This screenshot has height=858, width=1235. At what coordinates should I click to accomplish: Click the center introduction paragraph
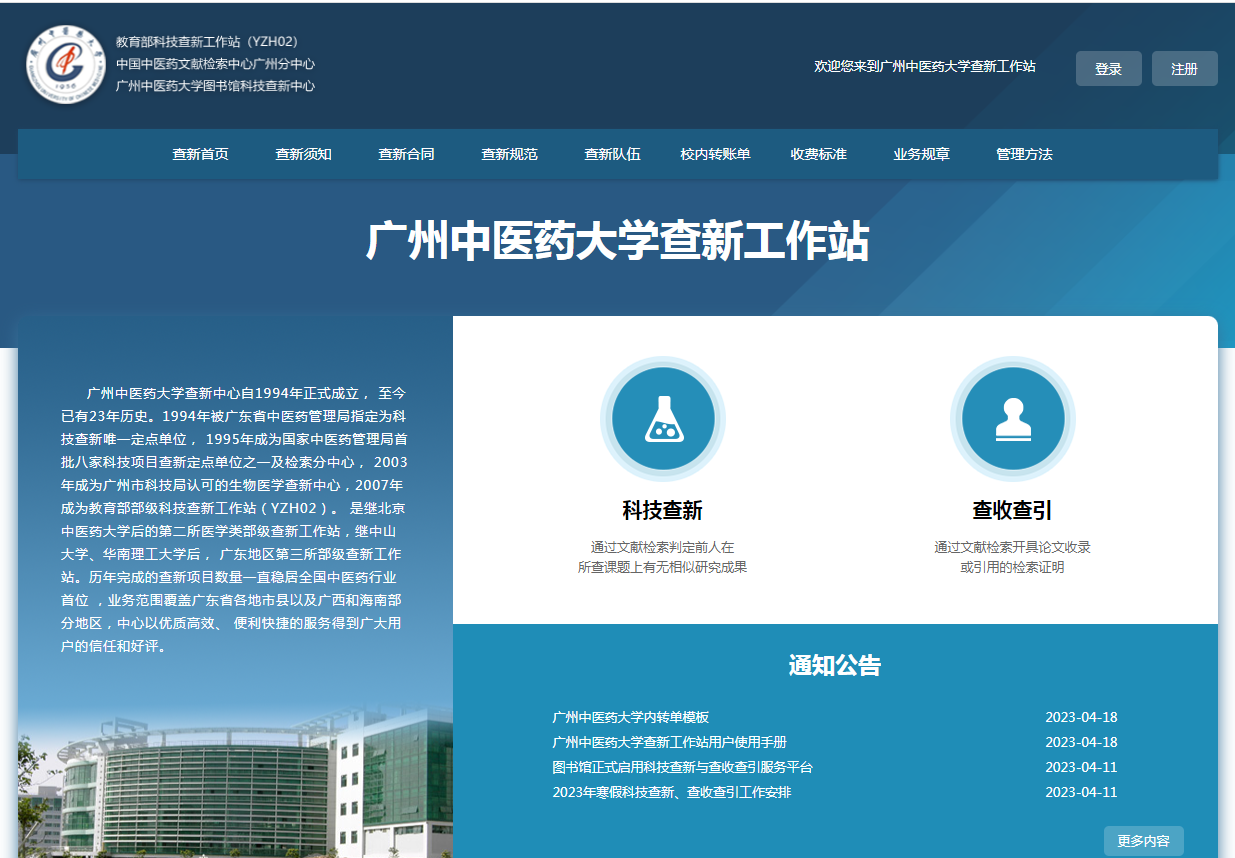[234, 519]
